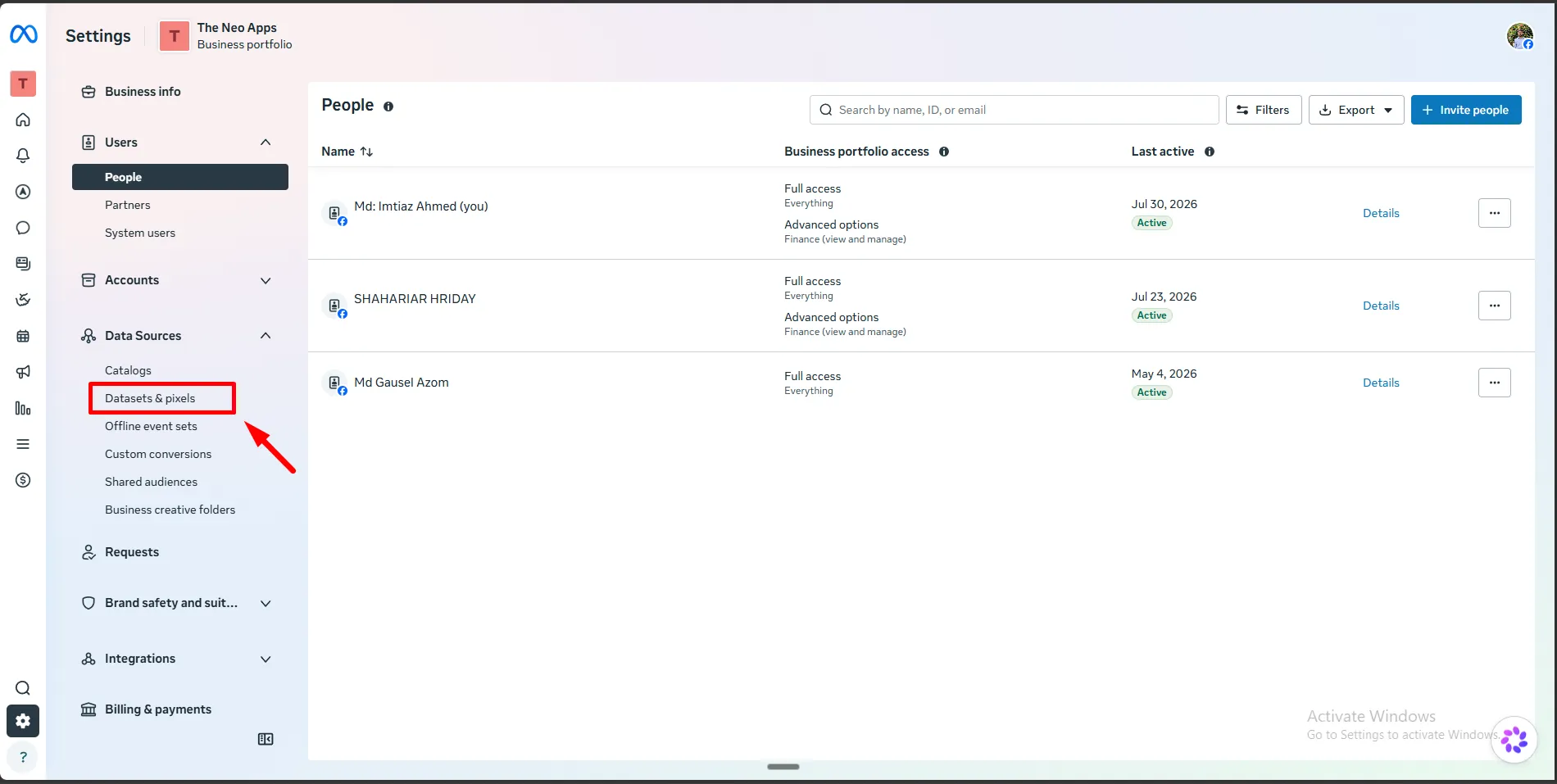Viewport: 1557px width, 784px height.
Task: Sort by Name using the arrows icon
Action: tap(366, 152)
